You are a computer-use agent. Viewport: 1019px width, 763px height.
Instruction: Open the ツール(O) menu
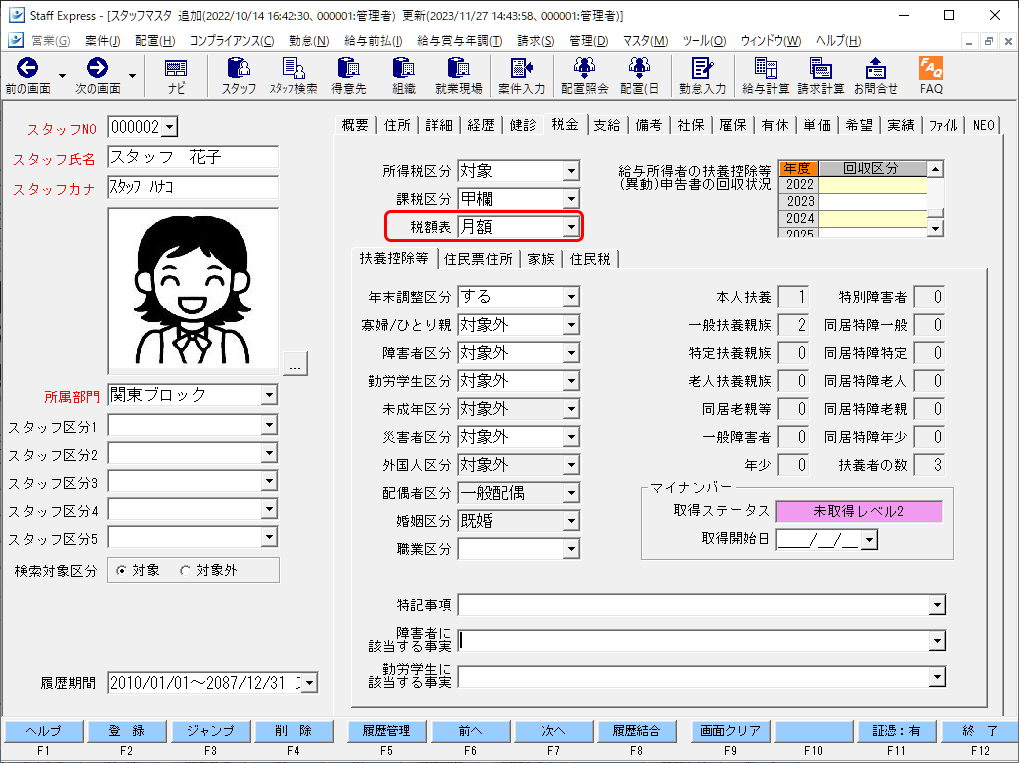(x=704, y=41)
